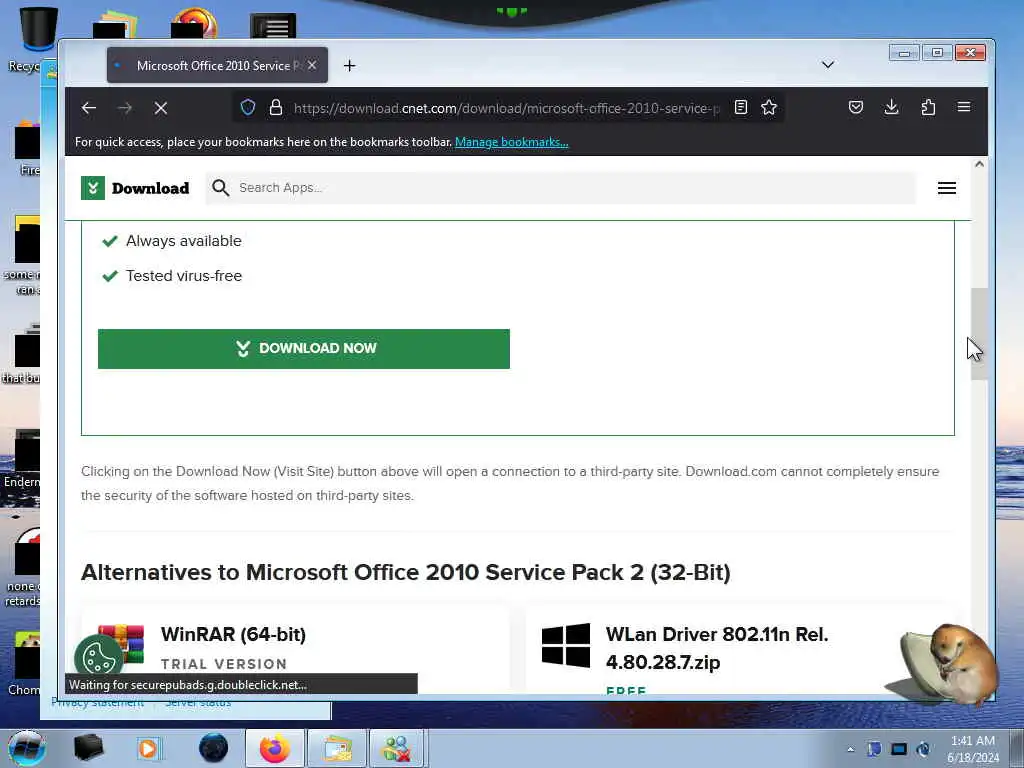Open the file explorer taskbar icon
The height and width of the screenshot is (768, 1024).
336,748
